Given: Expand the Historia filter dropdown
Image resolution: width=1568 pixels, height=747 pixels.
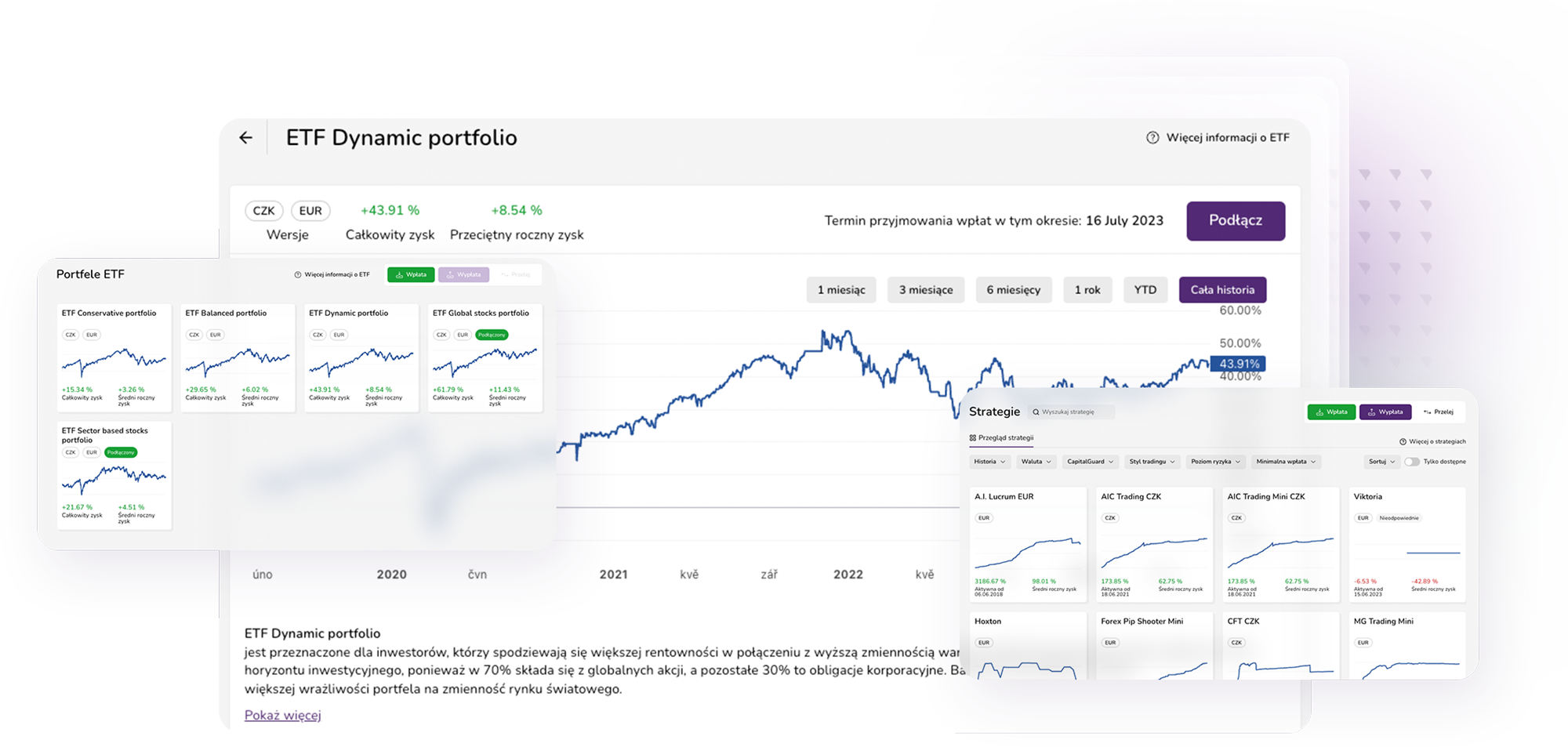Looking at the screenshot, I should (x=989, y=462).
